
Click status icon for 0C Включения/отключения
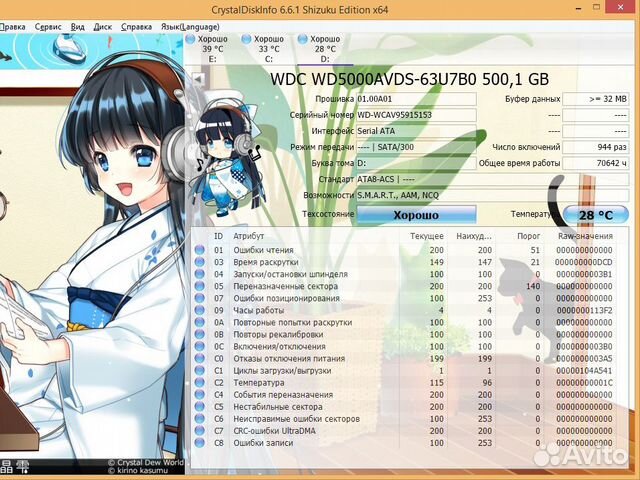click(x=200, y=346)
